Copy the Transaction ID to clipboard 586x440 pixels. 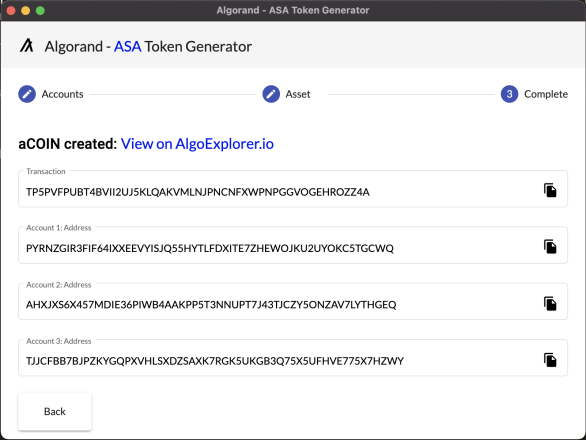pos(550,190)
